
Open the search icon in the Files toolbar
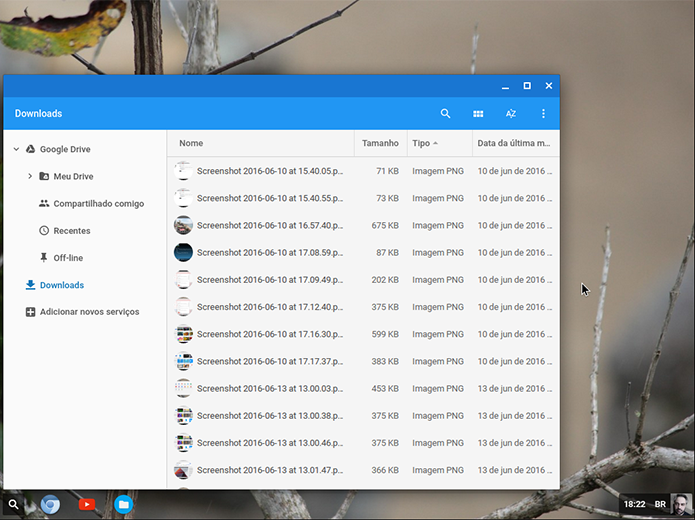(x=445, y=113)
